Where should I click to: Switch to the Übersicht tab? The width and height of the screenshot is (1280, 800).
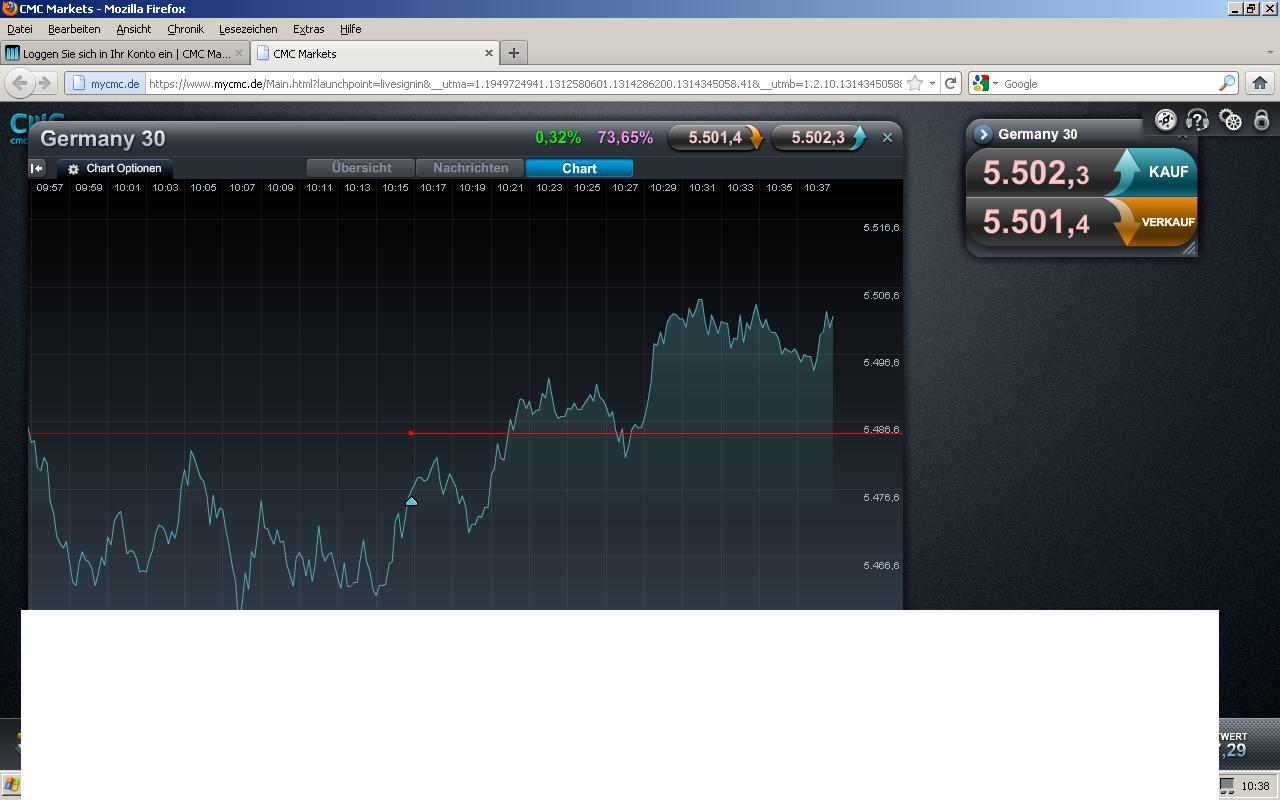(361, 168)
